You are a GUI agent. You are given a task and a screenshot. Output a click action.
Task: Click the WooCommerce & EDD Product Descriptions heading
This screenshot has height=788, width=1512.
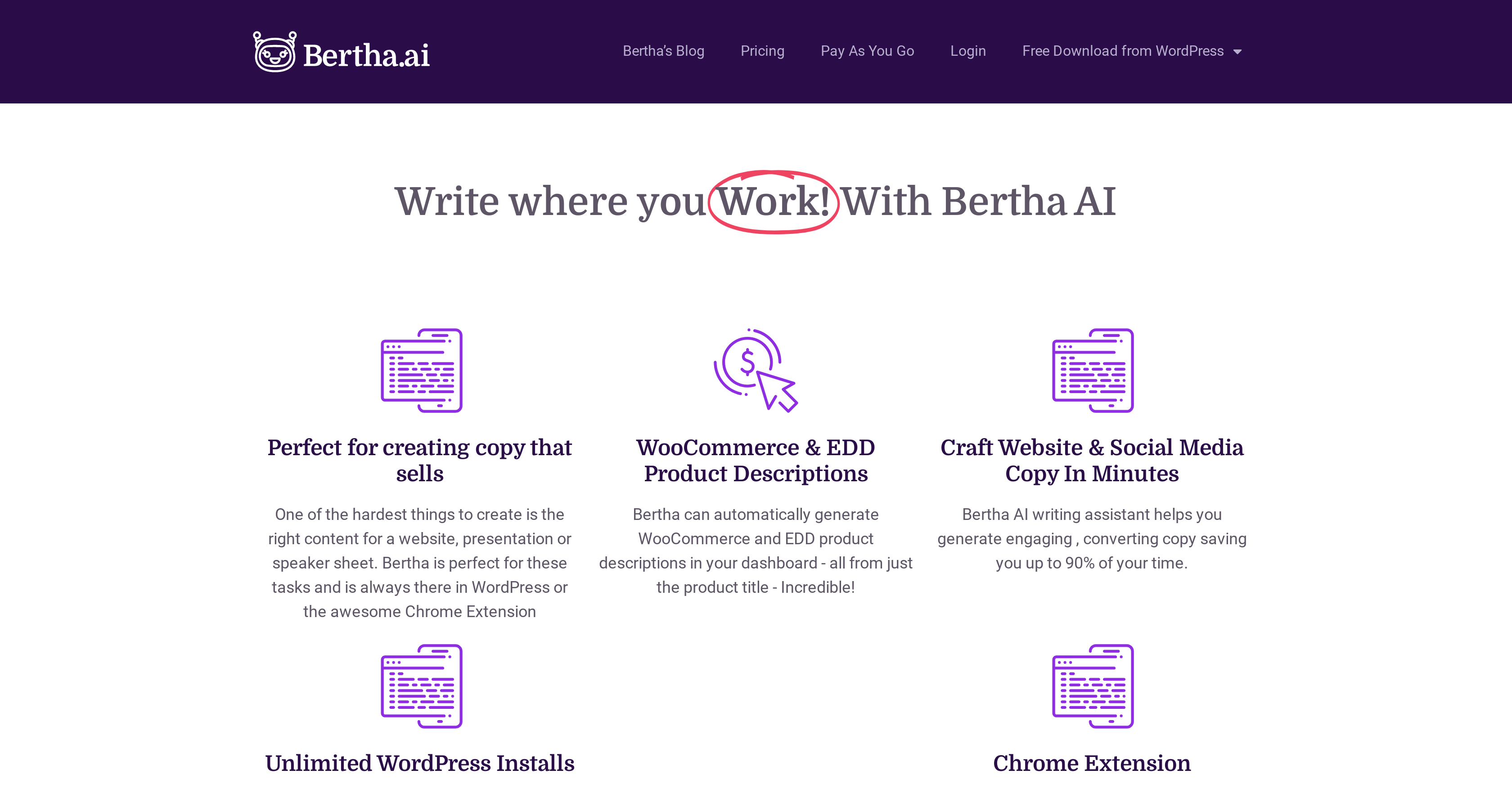tap(755, 461)
